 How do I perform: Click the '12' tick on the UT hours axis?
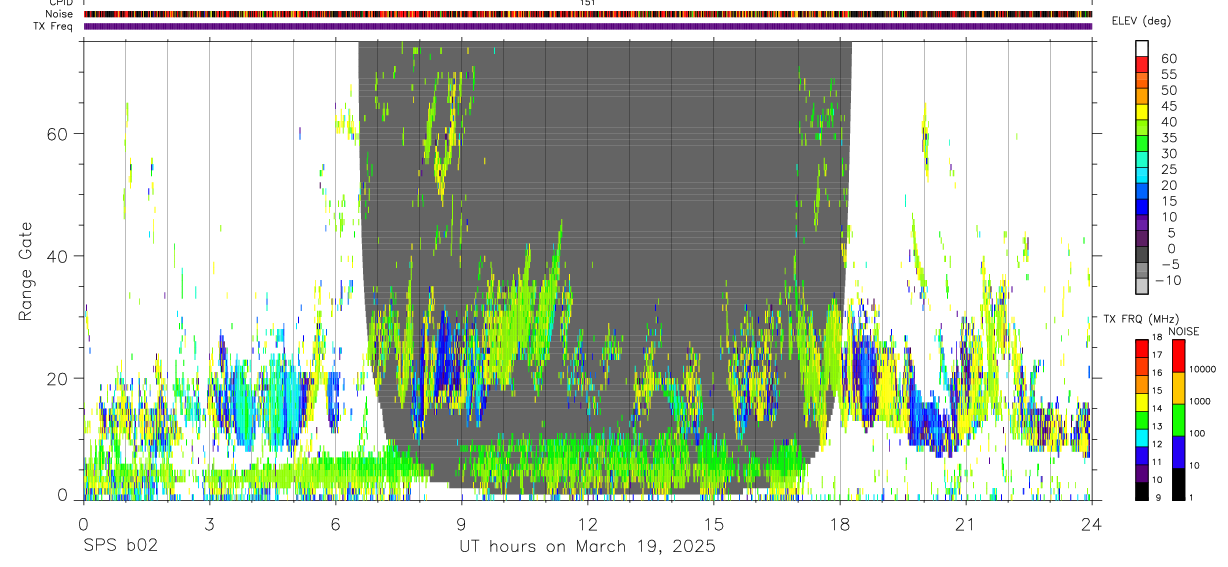tap(587, 524)
